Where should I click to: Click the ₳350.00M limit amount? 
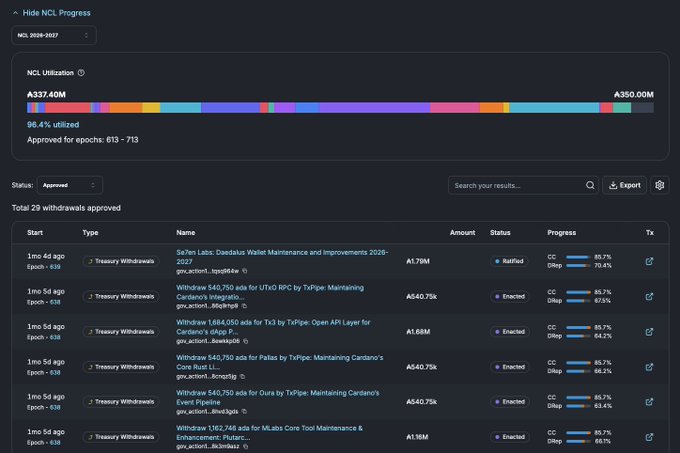(634, 95)
